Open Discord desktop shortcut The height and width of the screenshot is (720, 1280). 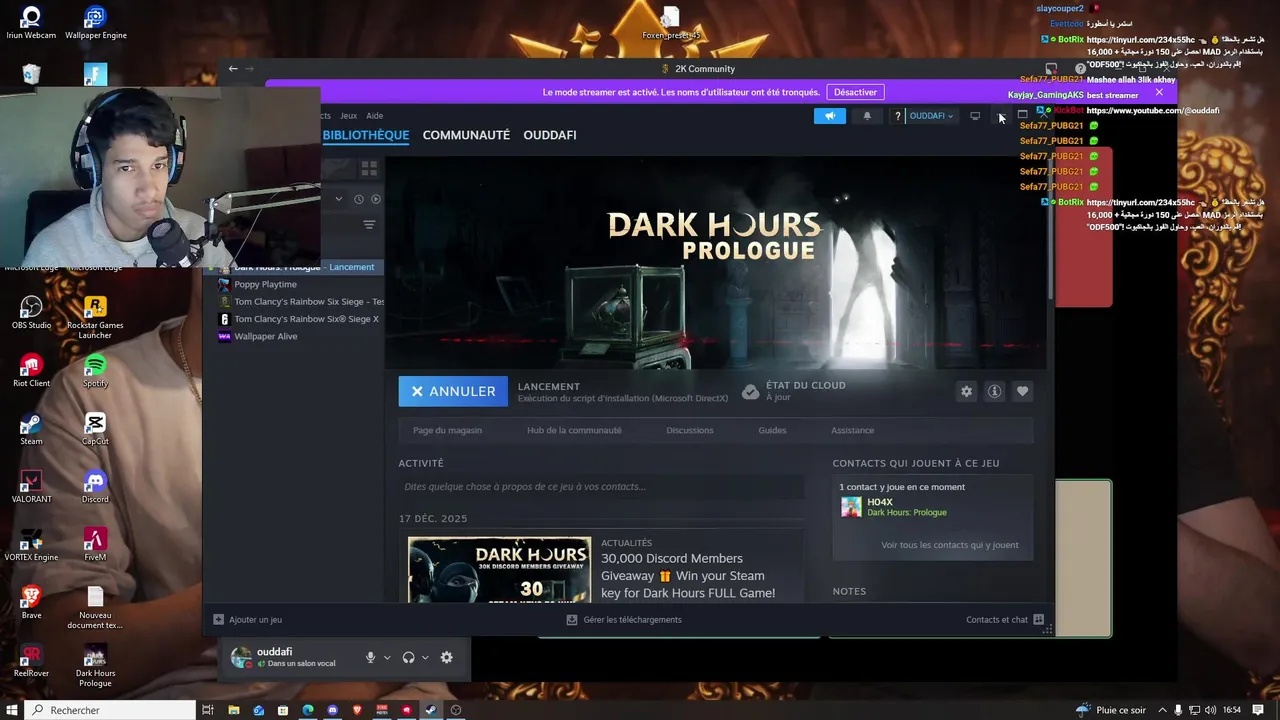click(x=95, y=487)
